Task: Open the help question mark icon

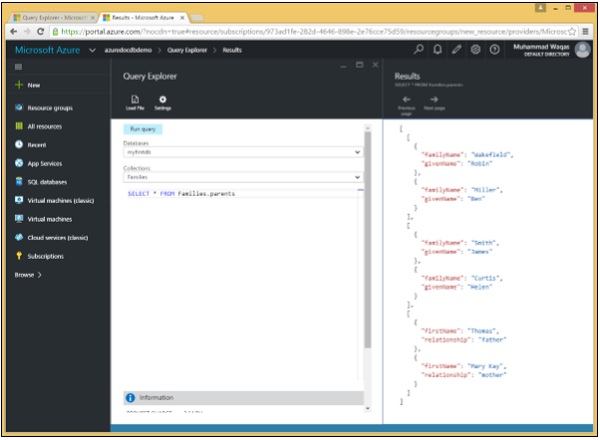Action: pyautogui.click(x=495, y=49)
